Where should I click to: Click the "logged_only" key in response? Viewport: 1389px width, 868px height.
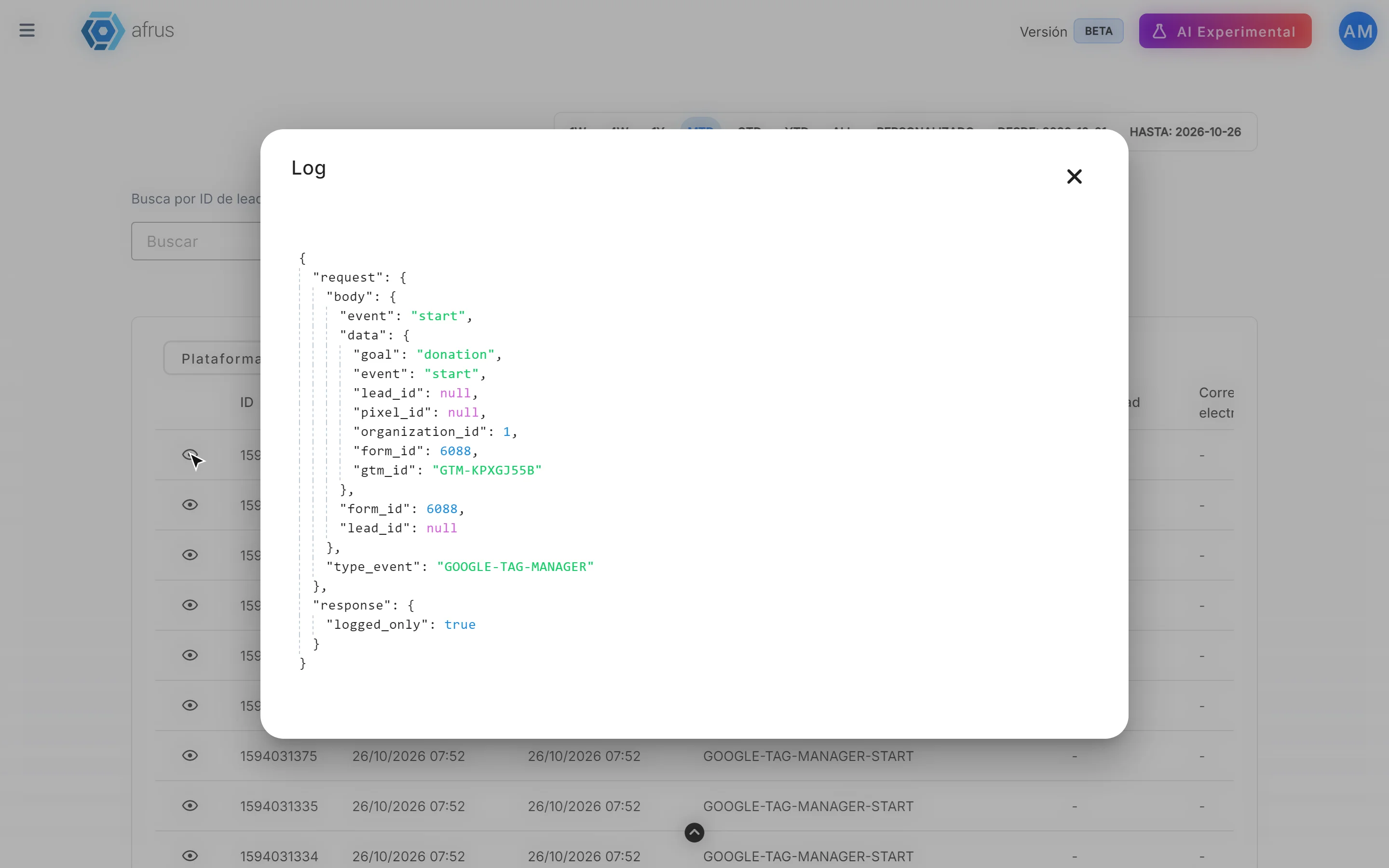(378, 624)
